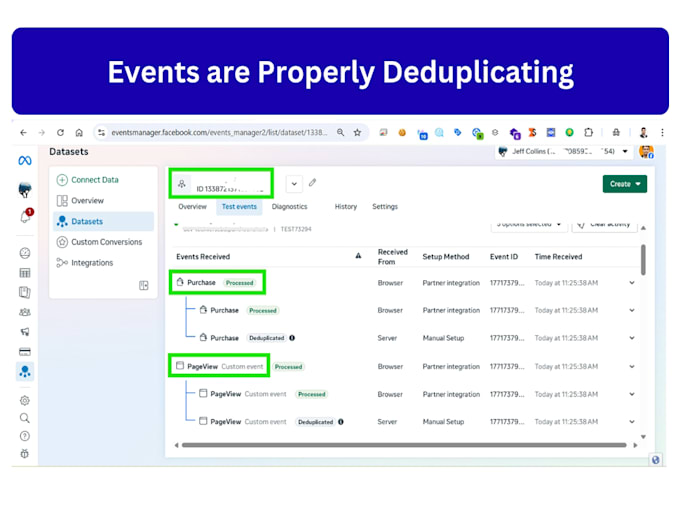Open the options selected filter dropdown
The width and height of the screenshot is (680, 510).
click(x=529, y=225)
